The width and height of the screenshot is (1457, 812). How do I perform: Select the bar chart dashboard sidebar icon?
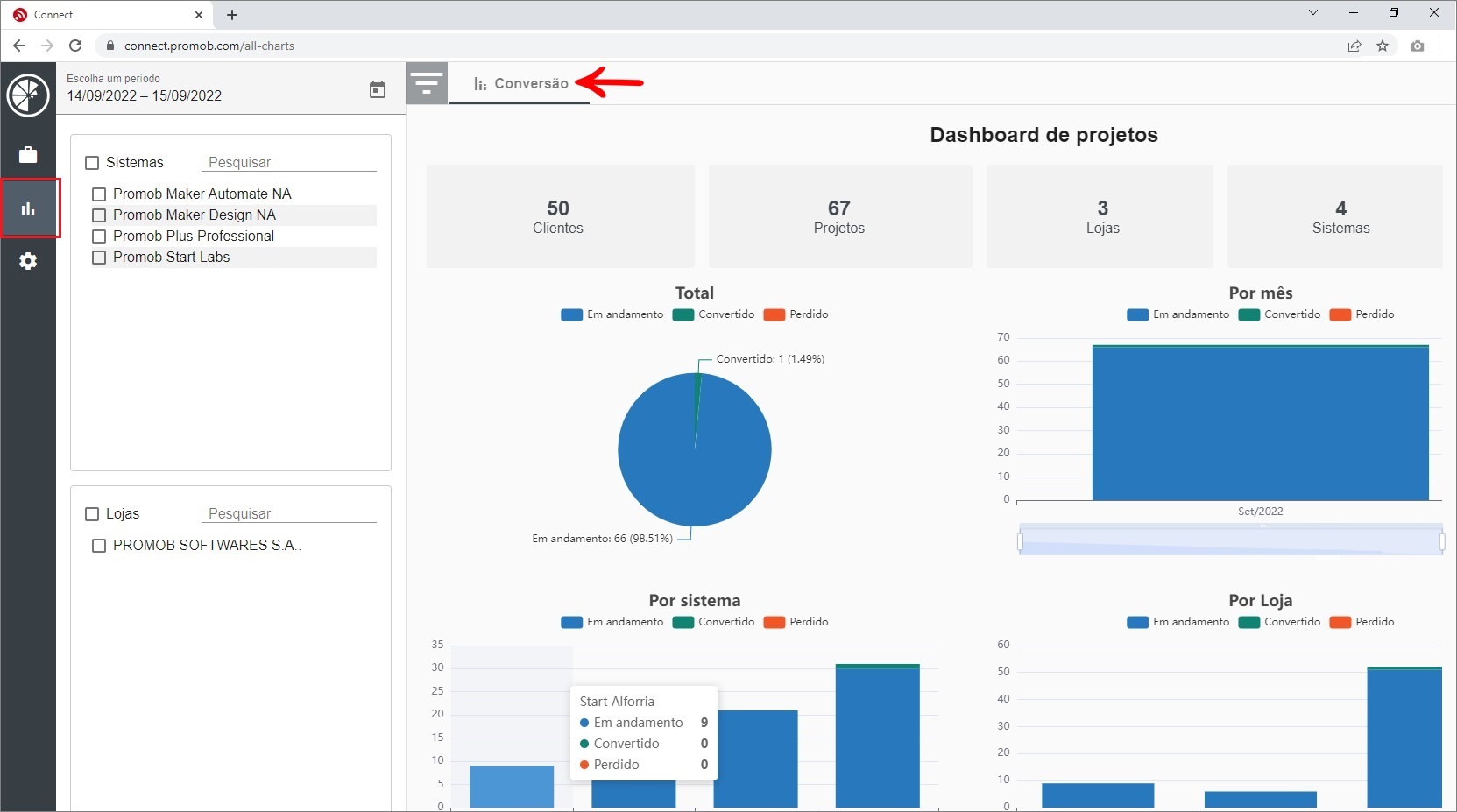pos(28,208)
